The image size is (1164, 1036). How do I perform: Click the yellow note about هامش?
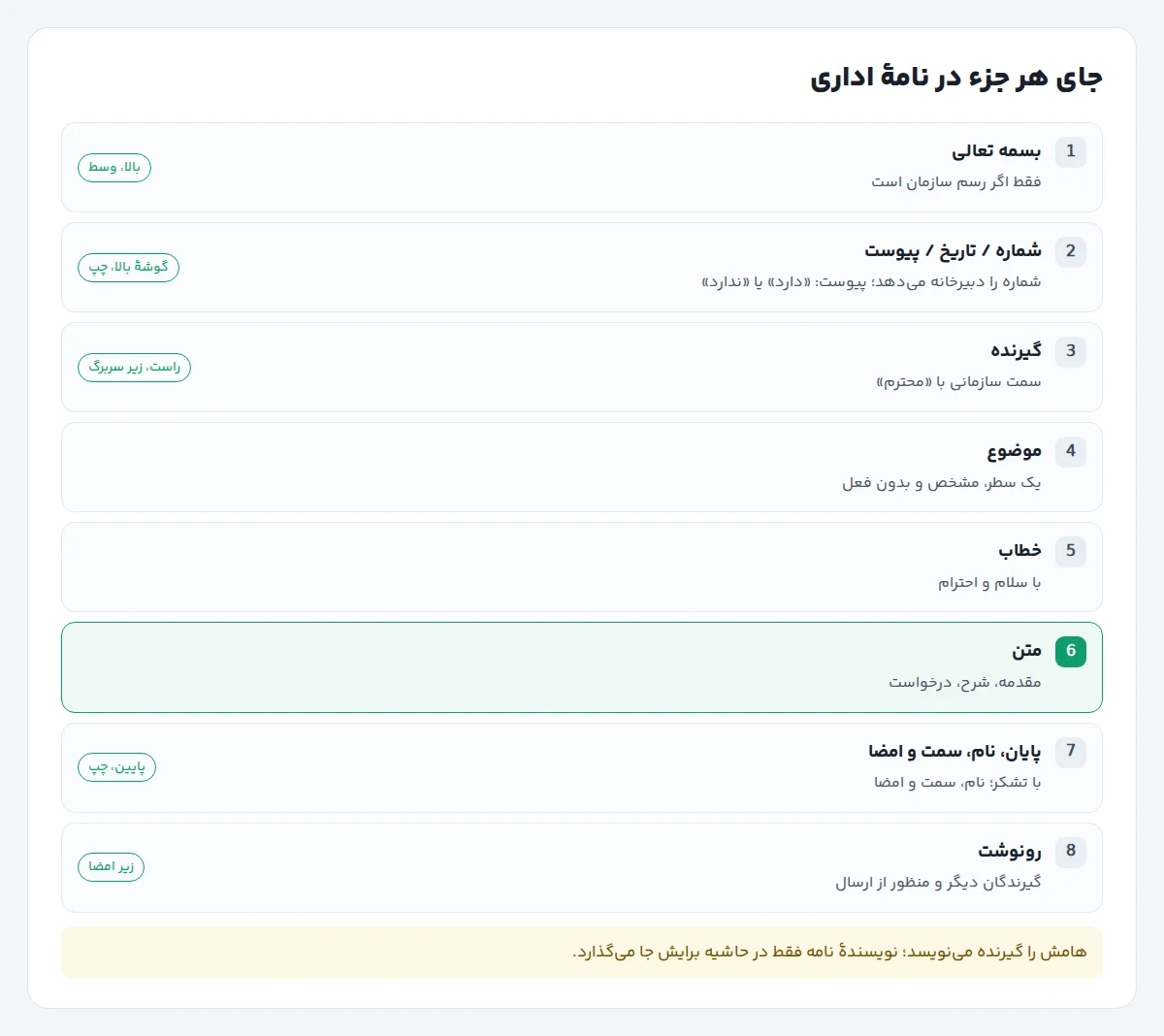click(582, 953)
